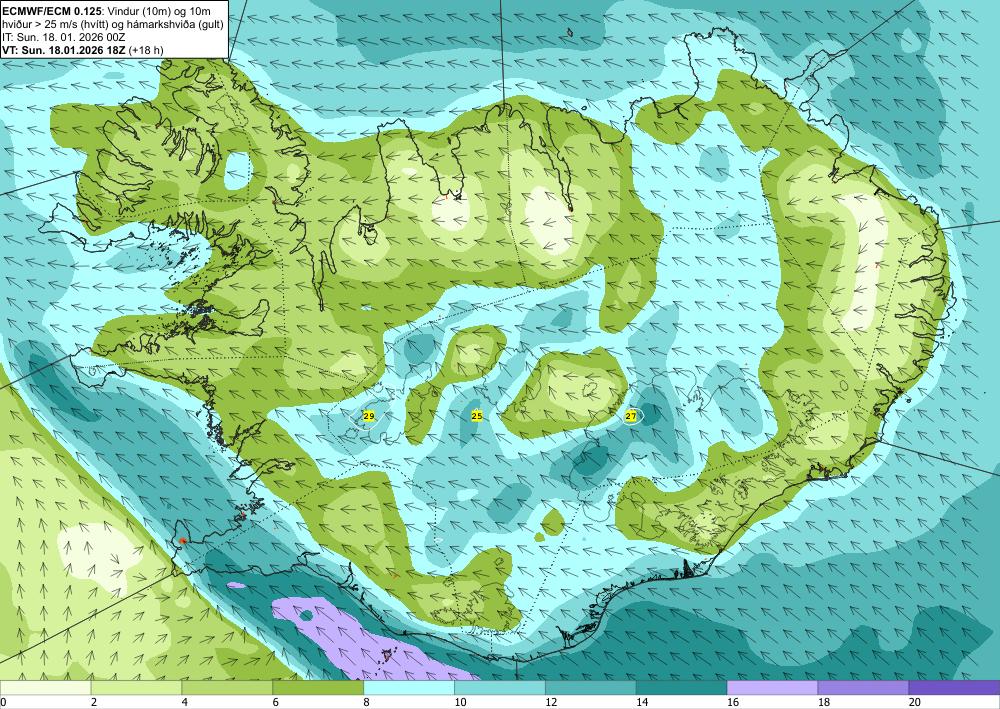Select the 6–8 m/s olive green legend swatch
Viewport: 1000px width, 709px height.
(x=318, y=687)
